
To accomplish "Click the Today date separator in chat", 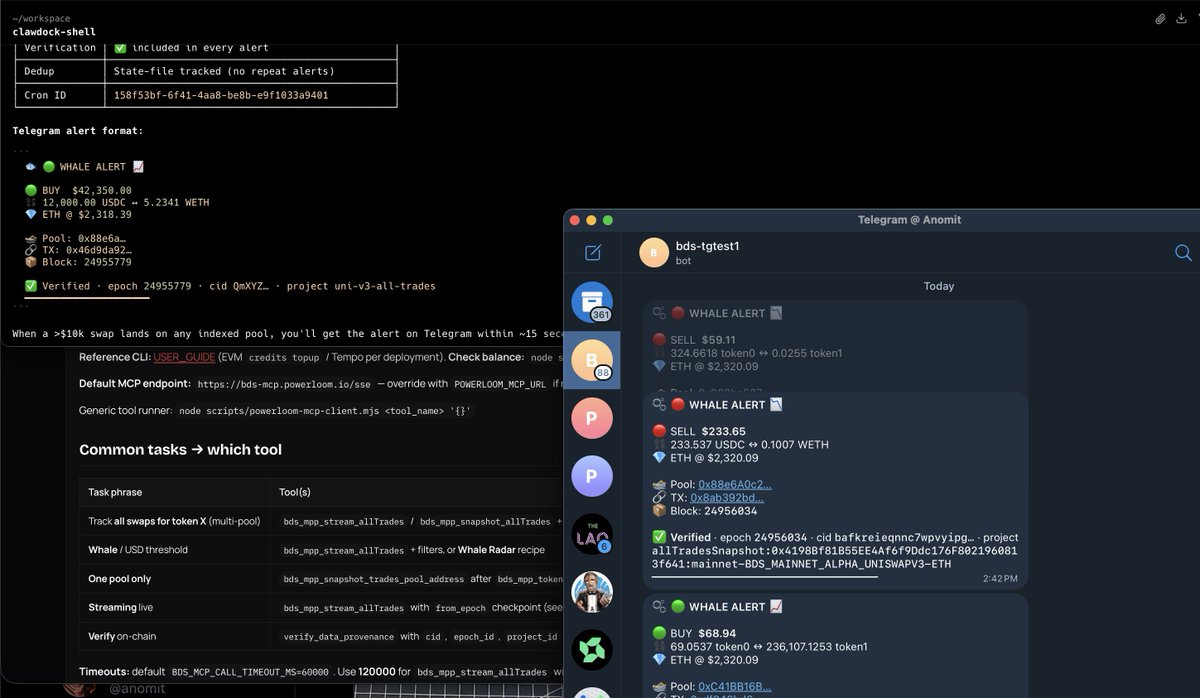I will (939, 286).
